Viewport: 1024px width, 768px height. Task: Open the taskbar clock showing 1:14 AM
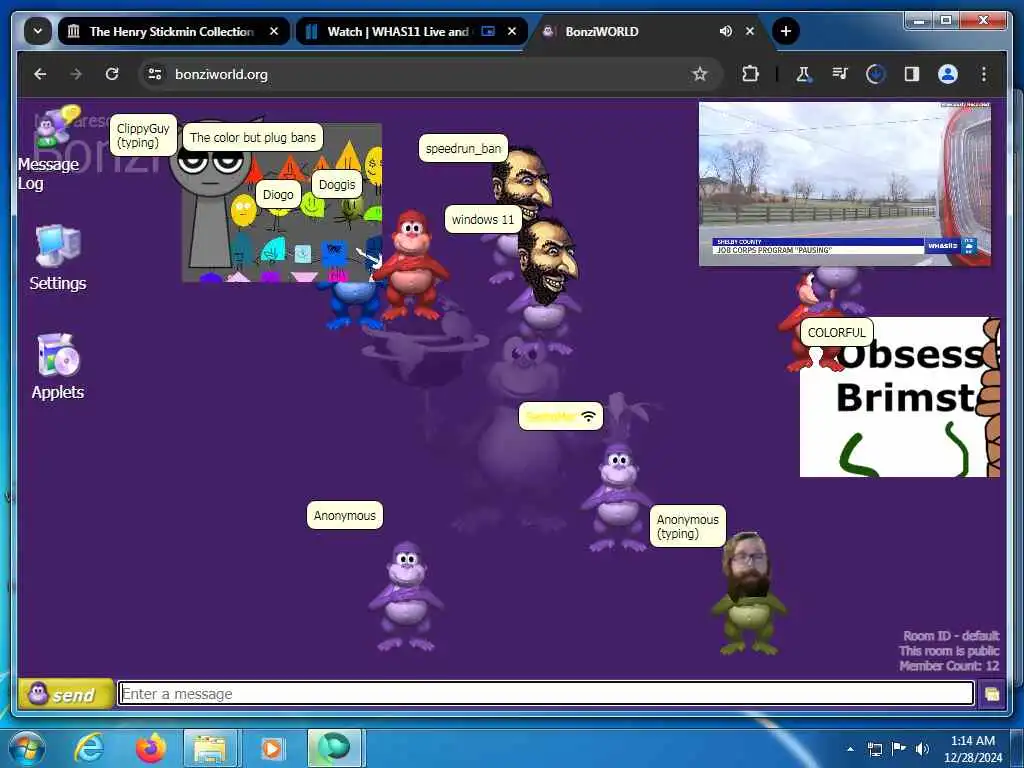pyautogui.click(x=973, y=748)
